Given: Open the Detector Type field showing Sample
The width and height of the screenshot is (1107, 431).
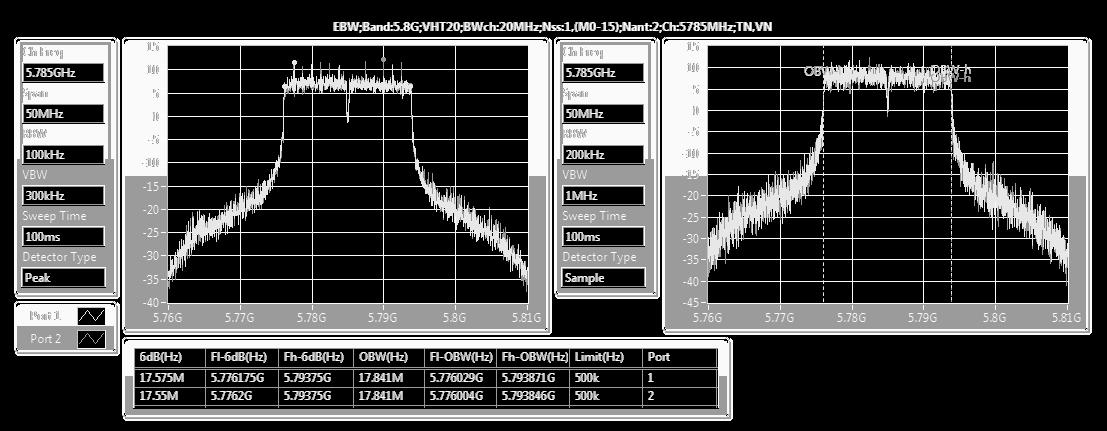Looking at the screenshot, I should tap(604, 277).
